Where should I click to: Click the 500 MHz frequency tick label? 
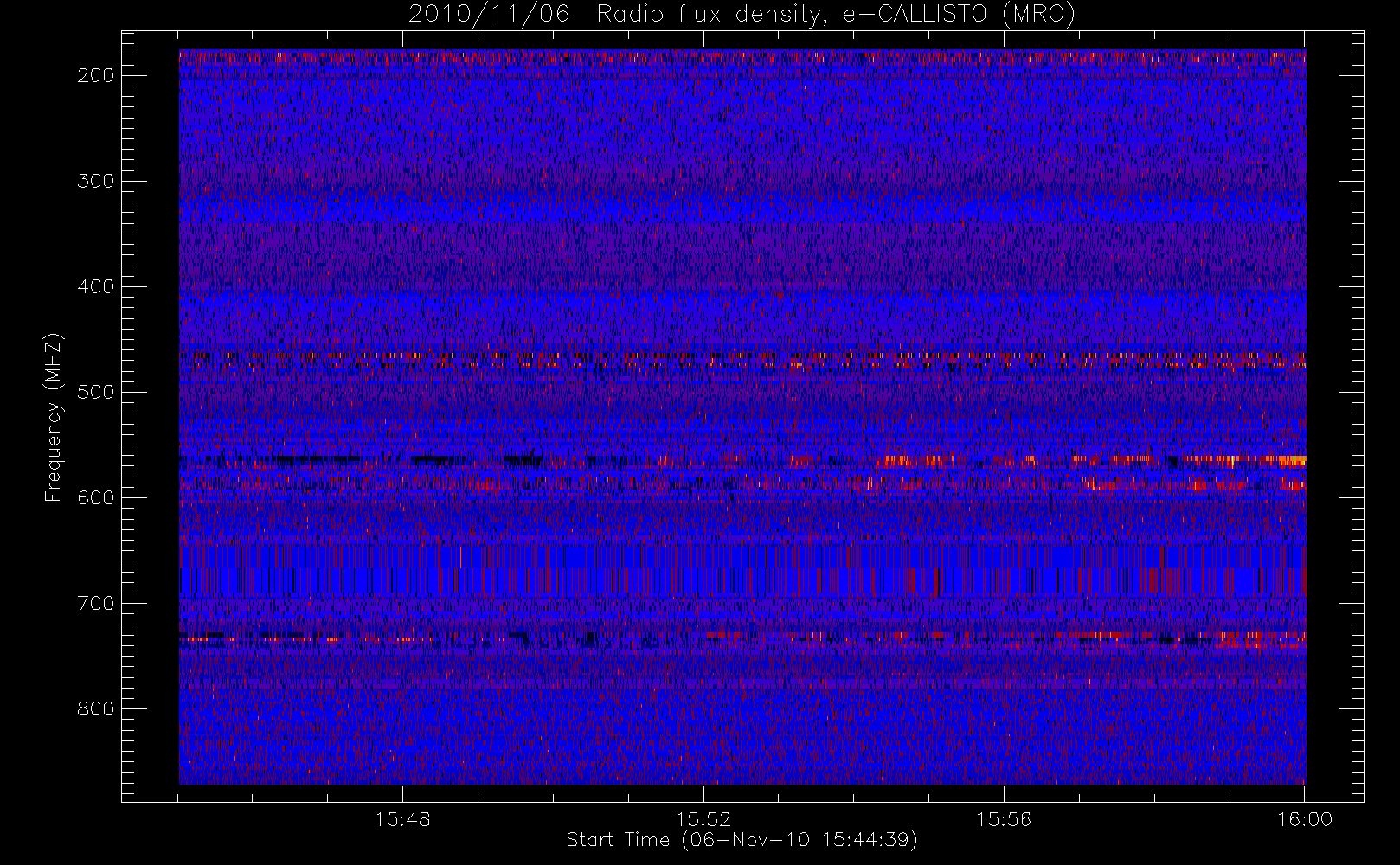click(x=95, y=392)
